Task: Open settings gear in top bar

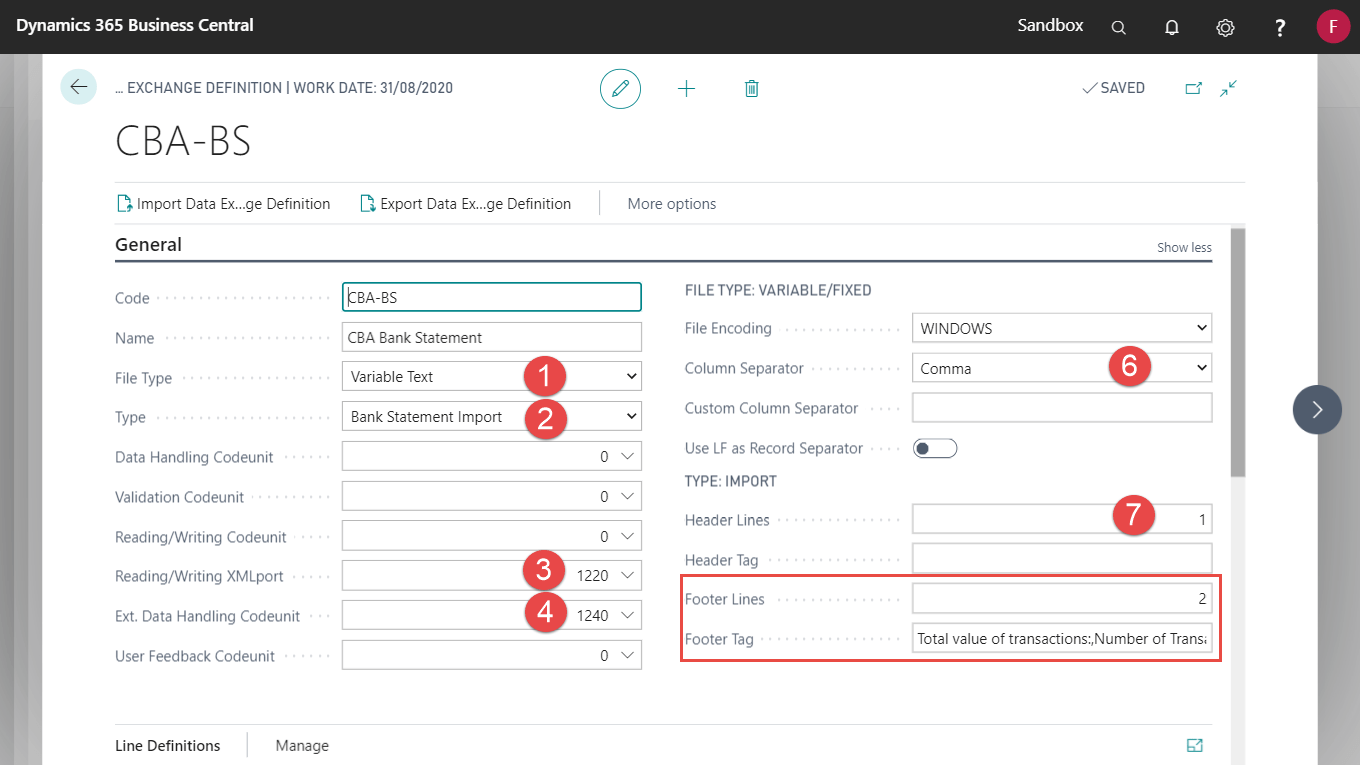Action: tap(1225, 27)
